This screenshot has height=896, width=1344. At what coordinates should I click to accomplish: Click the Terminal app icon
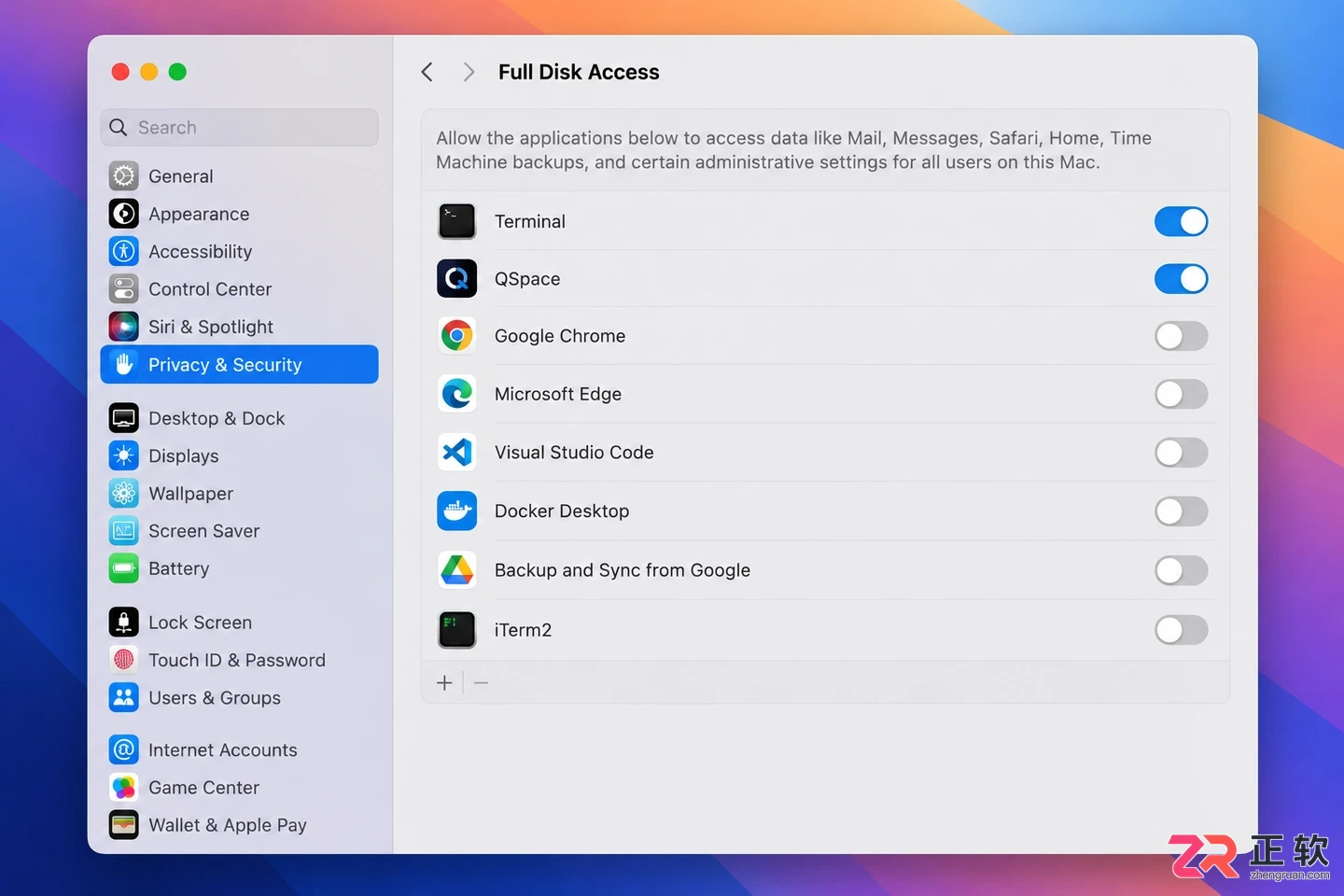point(457,221)
